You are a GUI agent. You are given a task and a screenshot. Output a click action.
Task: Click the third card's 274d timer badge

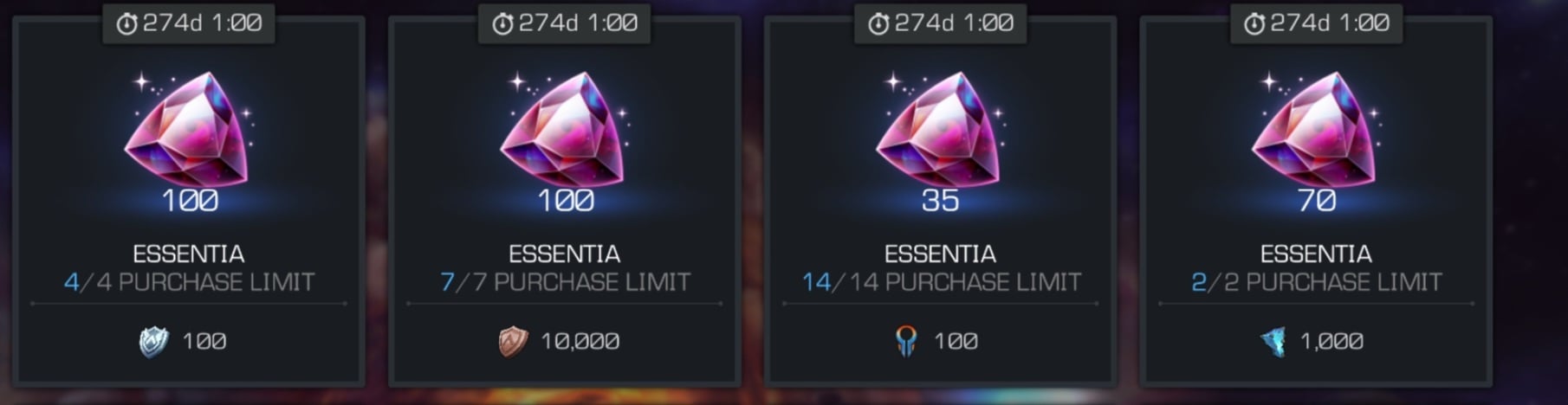[x=941, y=23]
